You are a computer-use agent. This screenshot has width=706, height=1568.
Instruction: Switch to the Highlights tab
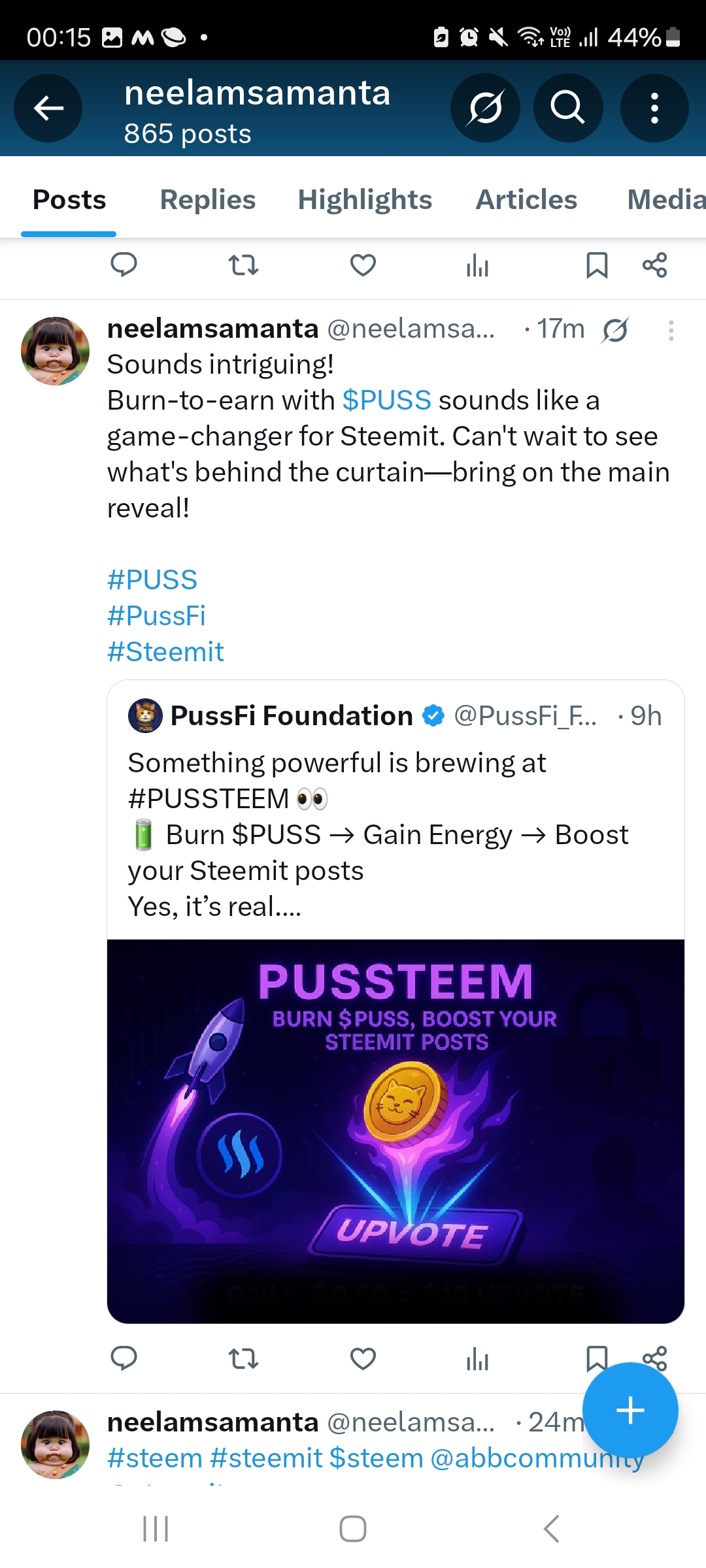365,200
